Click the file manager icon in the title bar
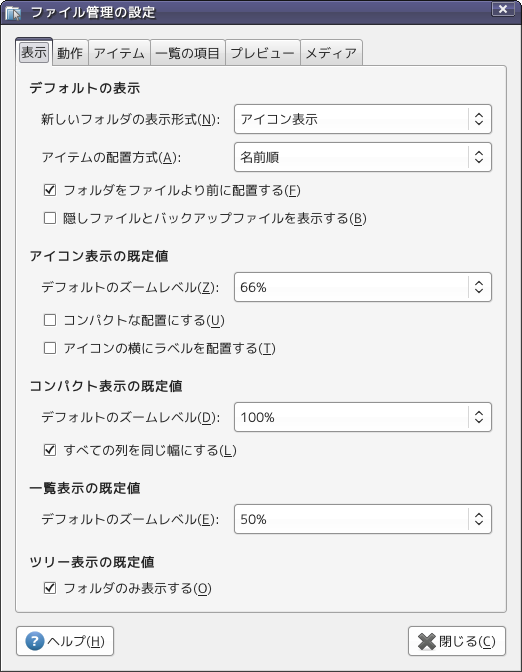The width and height of the screenshot is (522, 672). tap(13, 13)
